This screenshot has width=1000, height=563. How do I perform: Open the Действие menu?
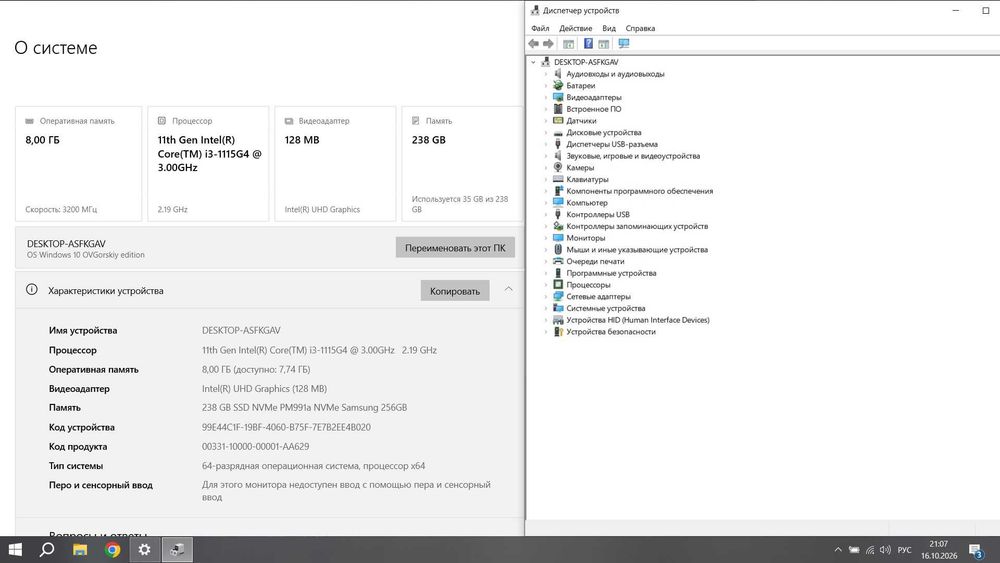pyautogui.click(x=575, y=28)
